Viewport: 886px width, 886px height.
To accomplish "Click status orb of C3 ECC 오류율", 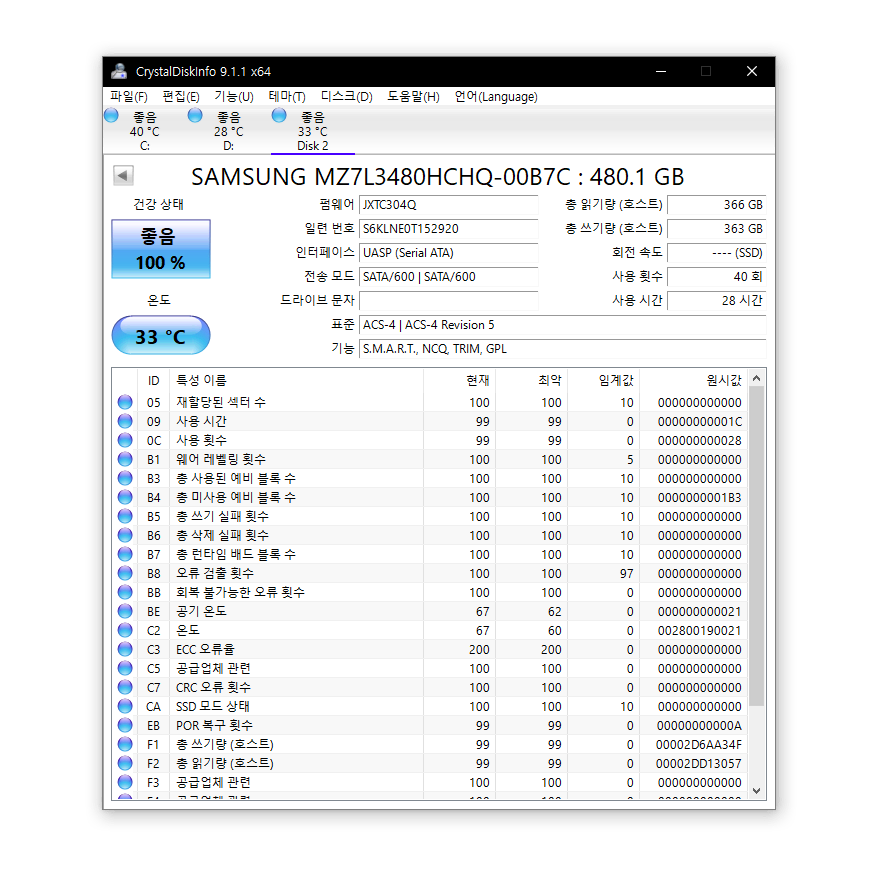I will [x=125, y=649].
